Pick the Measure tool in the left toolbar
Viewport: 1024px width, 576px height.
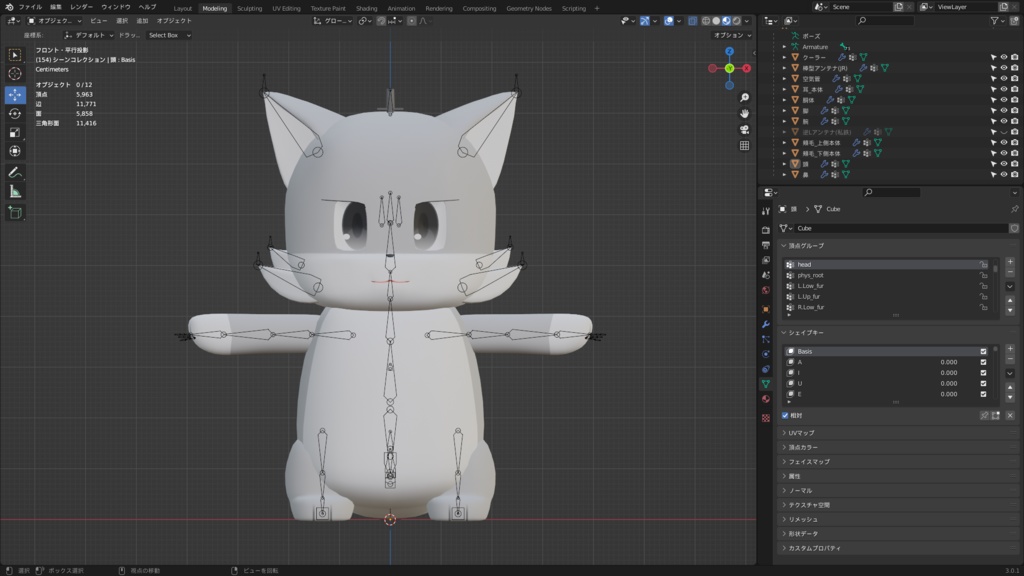click(15, 191)
